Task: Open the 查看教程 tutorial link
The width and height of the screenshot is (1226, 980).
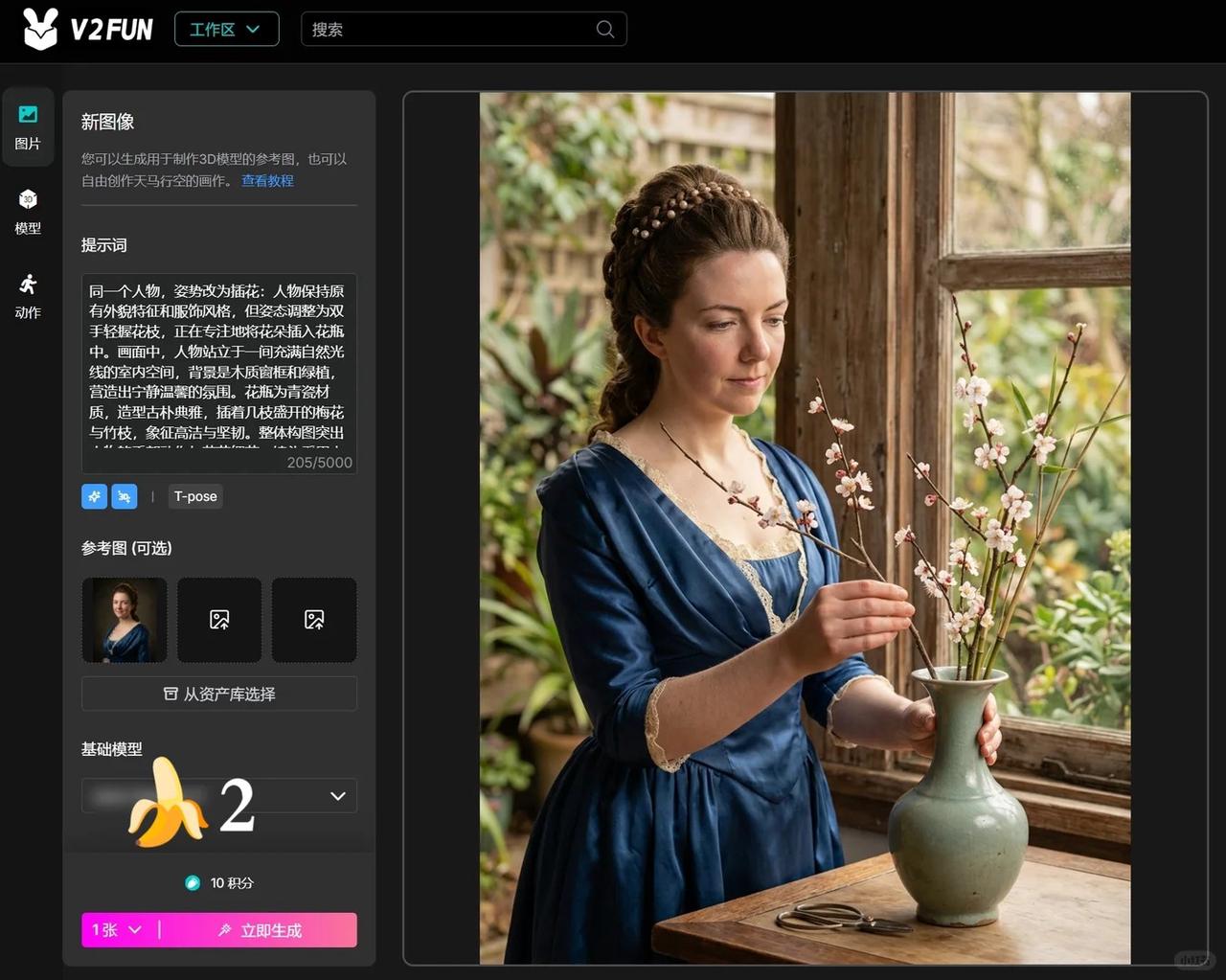Action: click(x=267, y=180)
